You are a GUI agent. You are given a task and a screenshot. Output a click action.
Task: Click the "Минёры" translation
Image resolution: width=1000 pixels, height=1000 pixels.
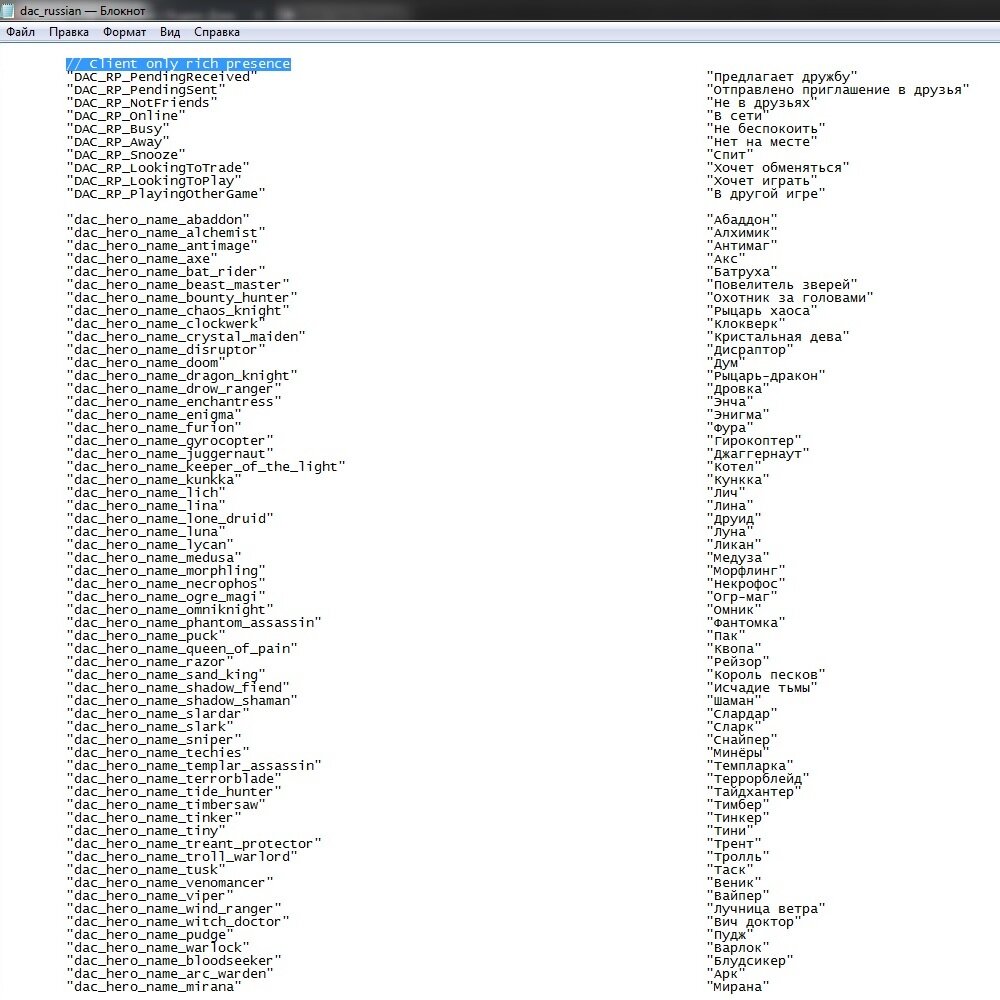(738, 753)
